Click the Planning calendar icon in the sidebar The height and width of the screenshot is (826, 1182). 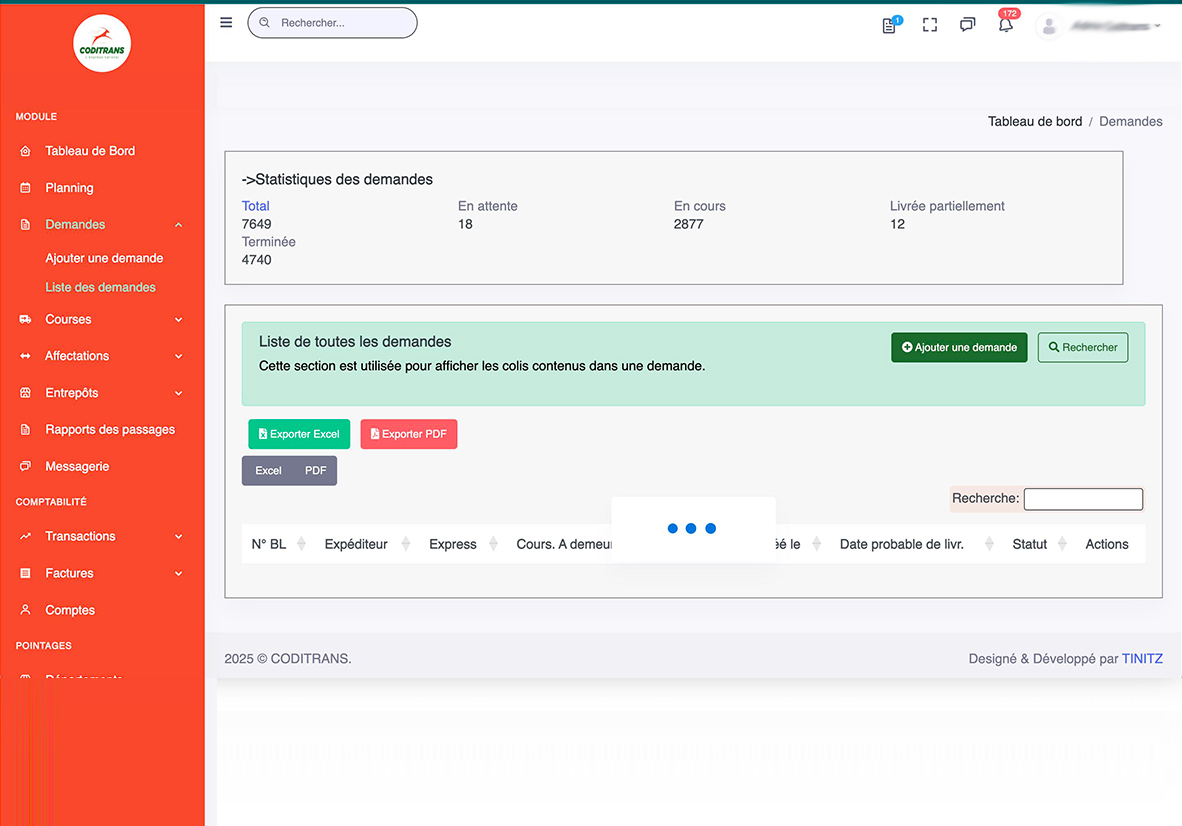(x=24, y=187)
